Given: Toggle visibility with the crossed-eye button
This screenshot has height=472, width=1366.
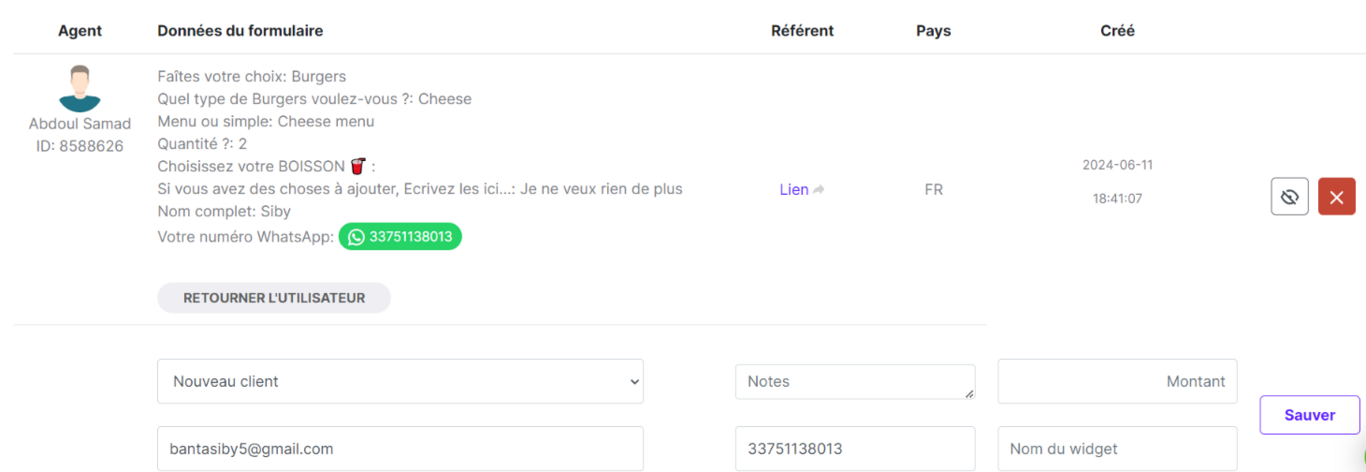Looking at the screenshot, I should pyautogui.click(x=1289, y=197).
